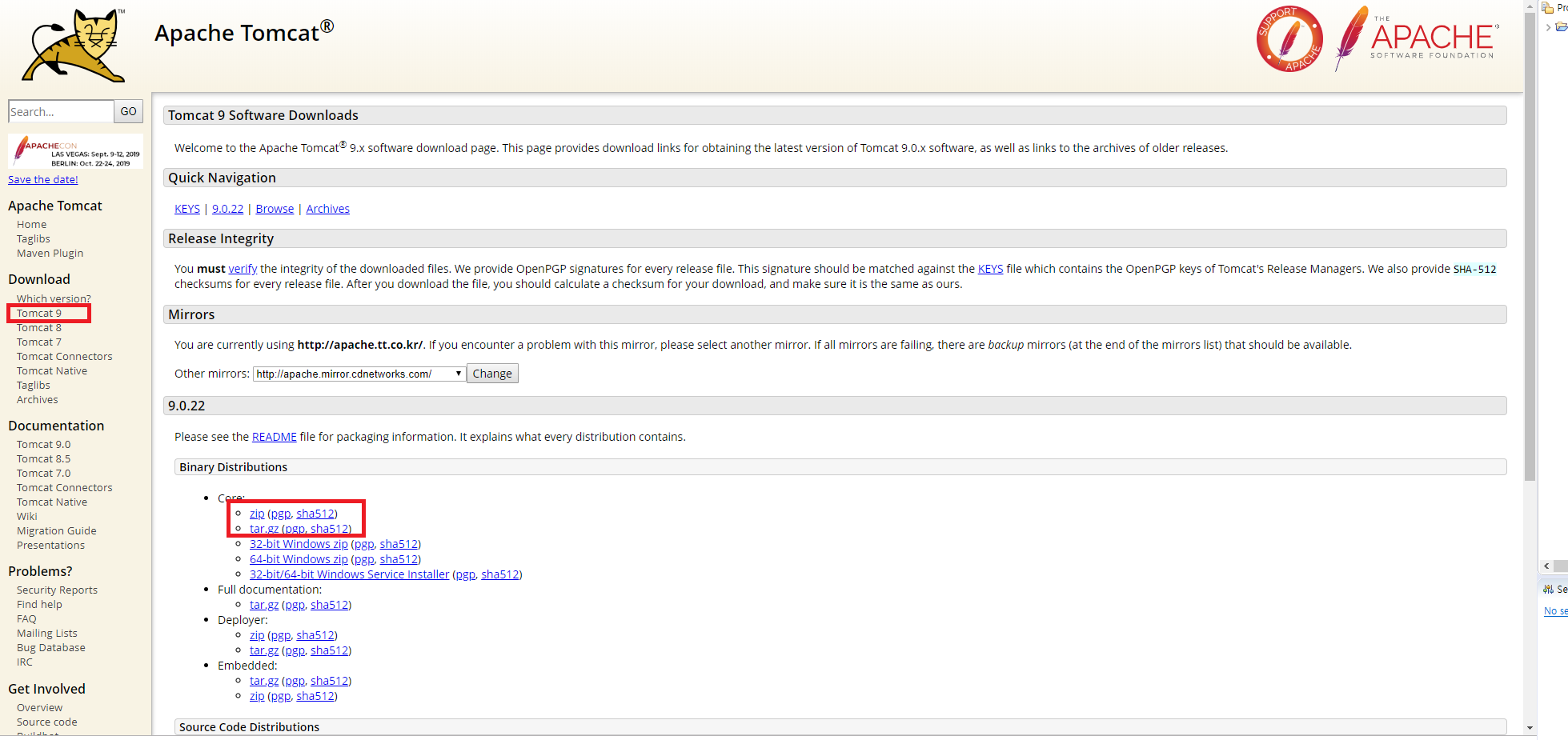Viewport: 1568px width, 740px height.
Task: Download the Core tar.gz distribution
Action: point(264,529)
